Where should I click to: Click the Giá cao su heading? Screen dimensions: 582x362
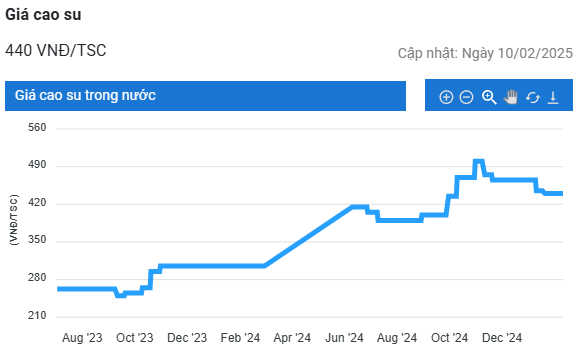click(x=43, y=15)
